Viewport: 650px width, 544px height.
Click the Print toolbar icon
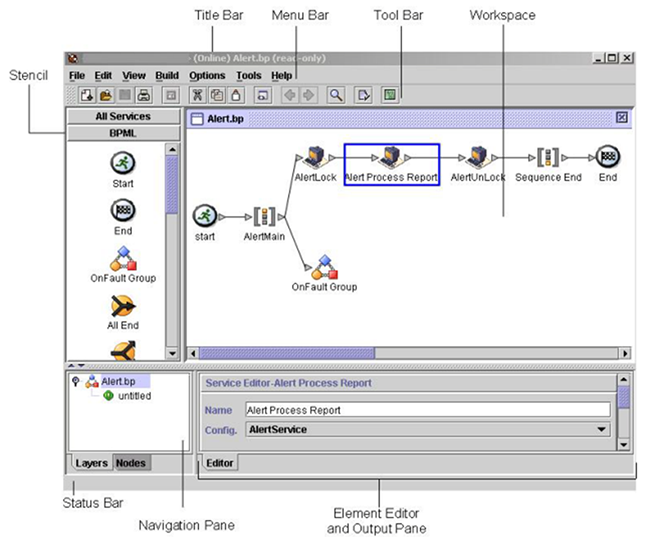point(143,96)
